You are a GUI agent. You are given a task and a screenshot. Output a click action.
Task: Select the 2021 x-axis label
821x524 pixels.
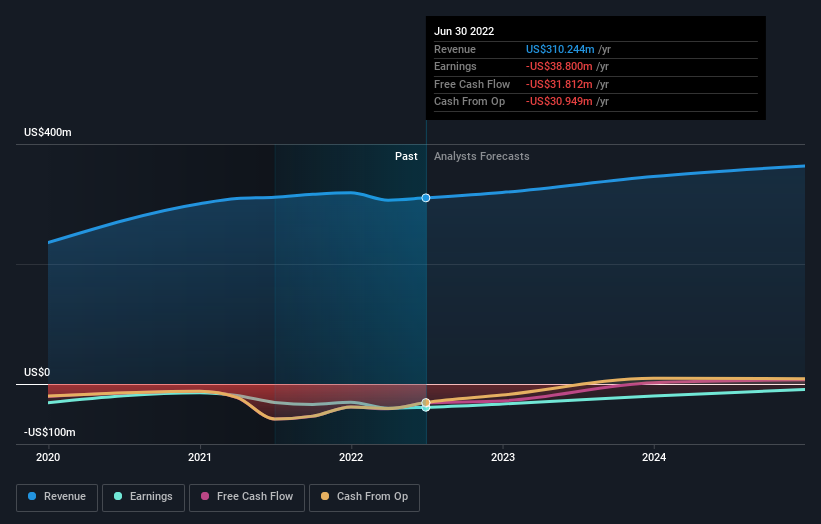[x=199, y=457]
